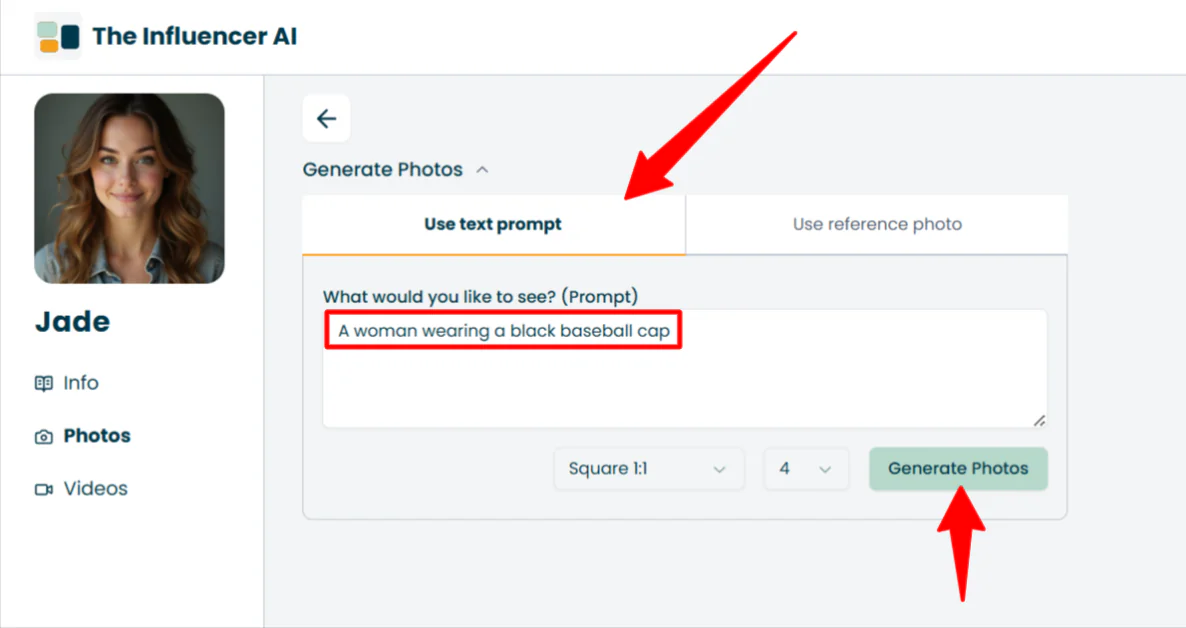Open the photo count dropdown showing 4
Viewport: 1186px width, 628px height.
(805, 469)
